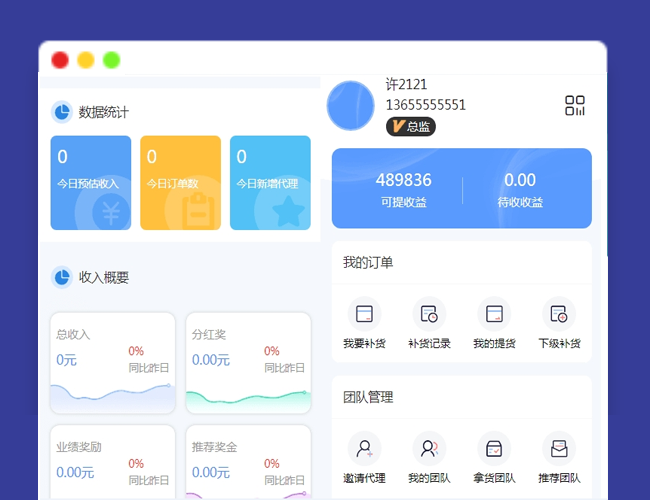
Task: Open 可提收益 489836 balance
Action: coord(403,190)
